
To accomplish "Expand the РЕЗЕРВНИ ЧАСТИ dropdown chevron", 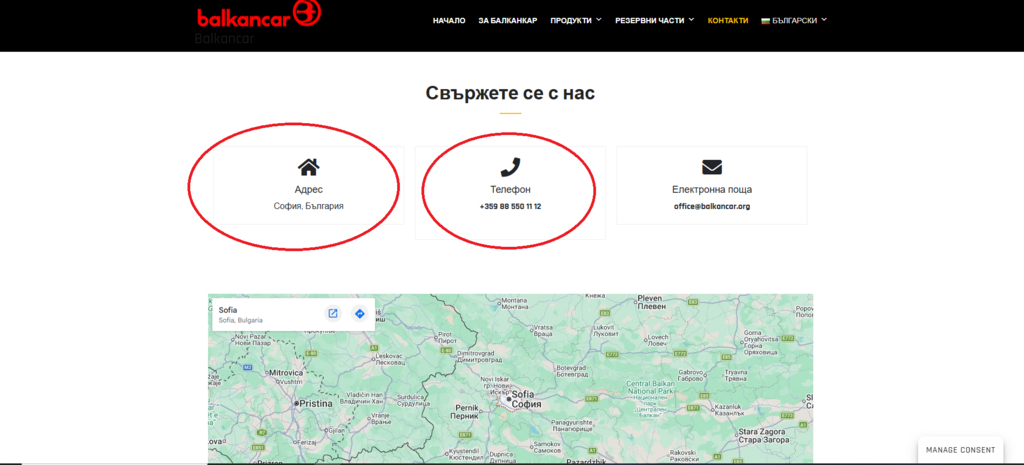I will click(692, 20).
